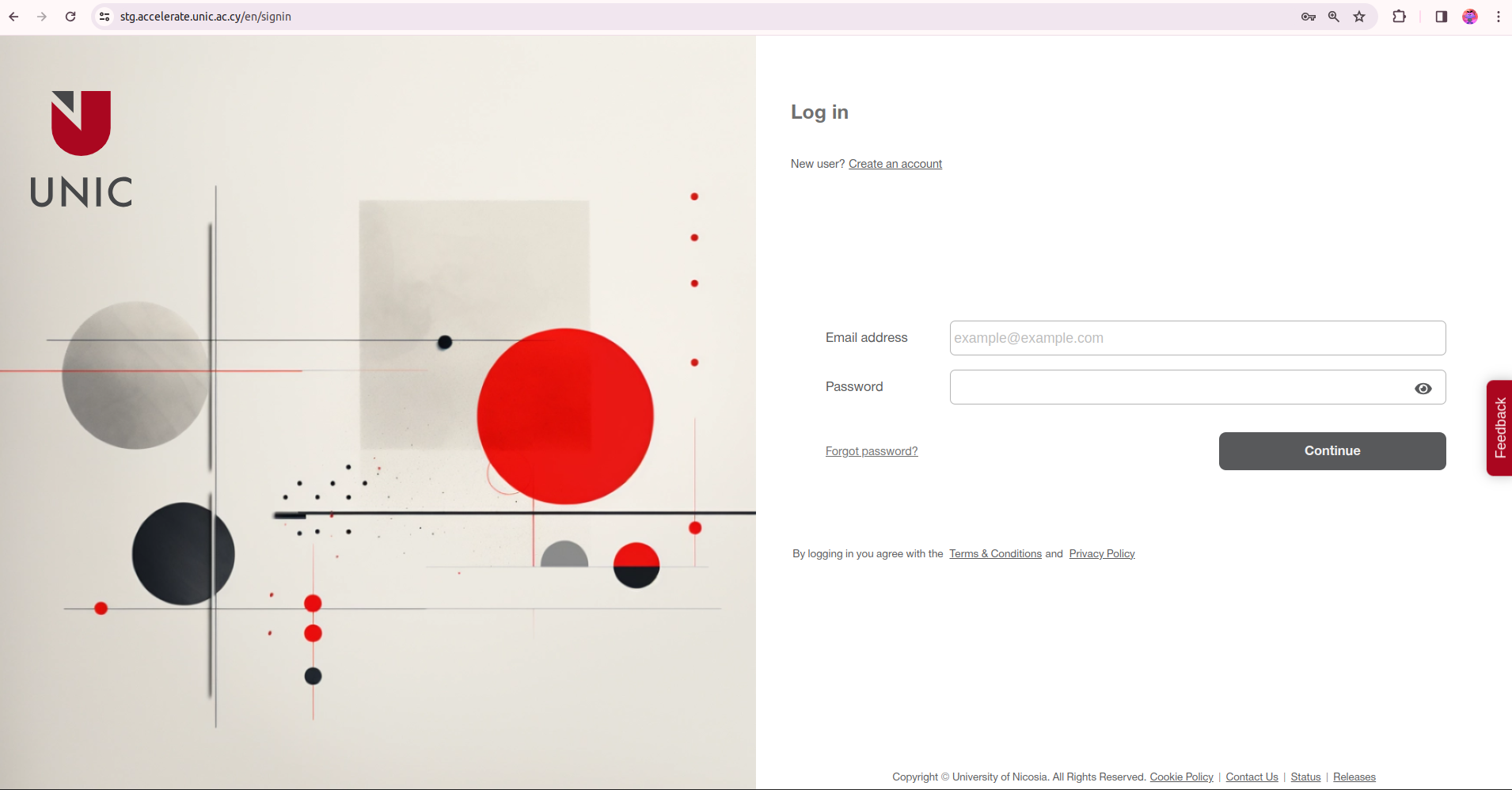Open the Chrome profile avatar

[x=1470, y=17]
